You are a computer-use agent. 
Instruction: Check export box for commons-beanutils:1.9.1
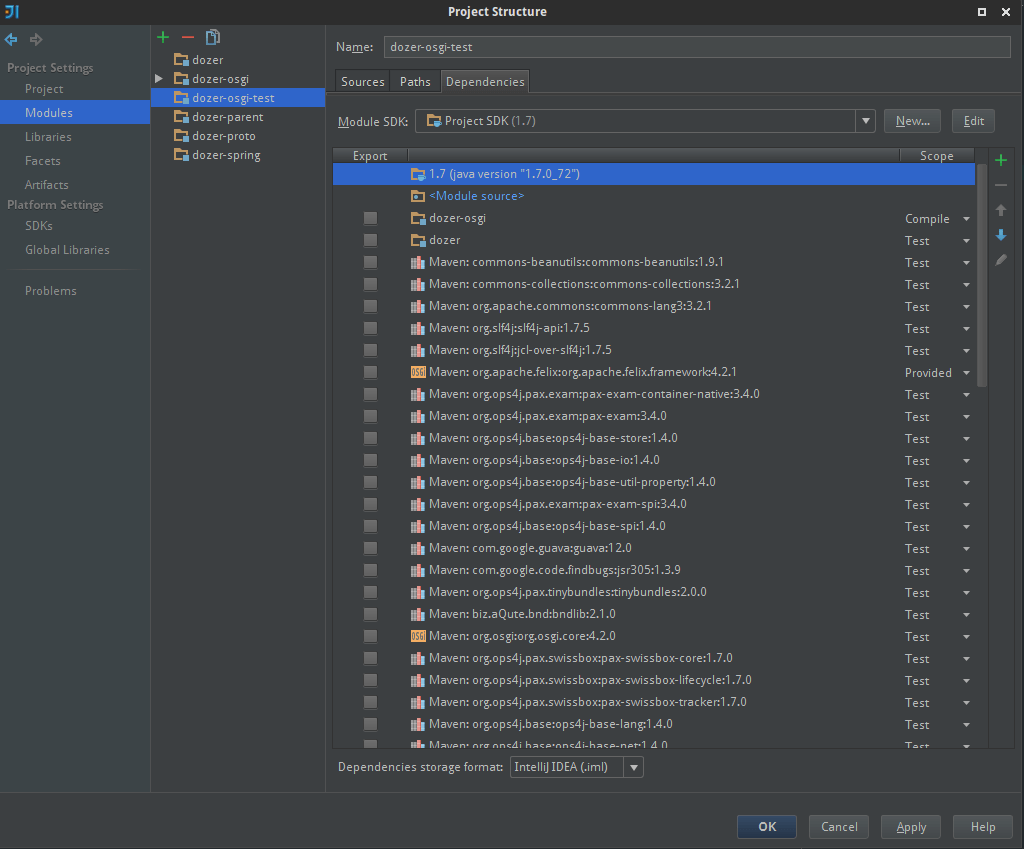[370, 262]
